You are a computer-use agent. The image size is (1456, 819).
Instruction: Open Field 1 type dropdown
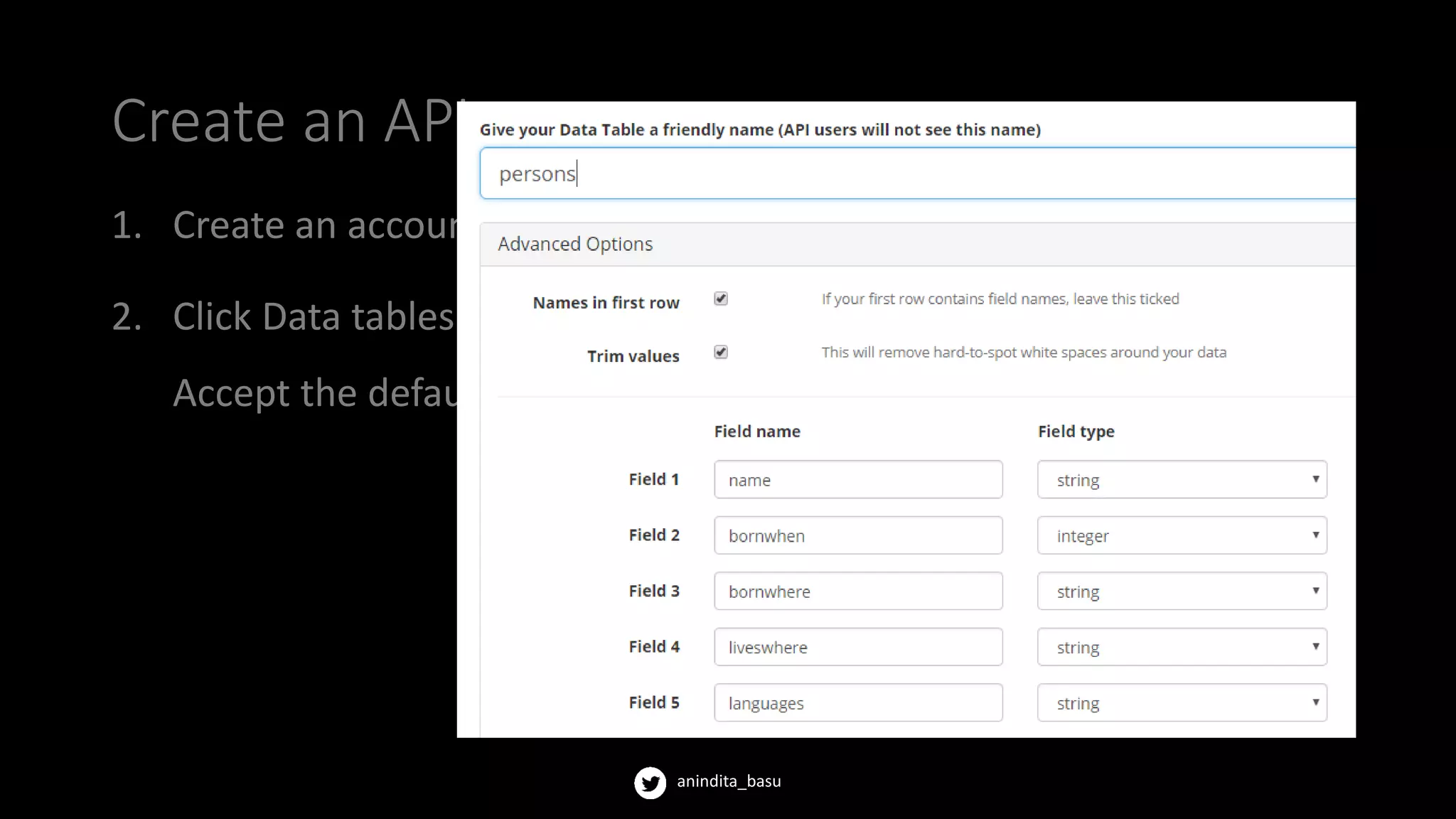tap(1182, 480)
